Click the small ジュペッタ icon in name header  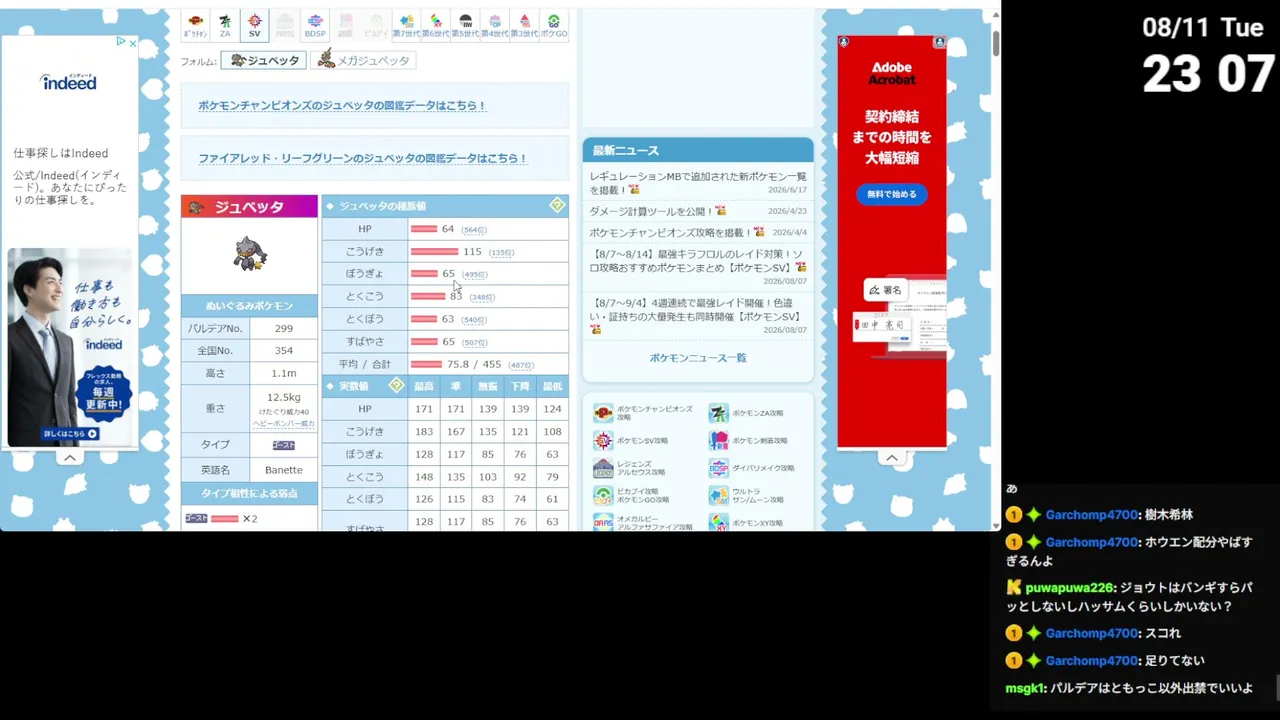click(197, 207)
